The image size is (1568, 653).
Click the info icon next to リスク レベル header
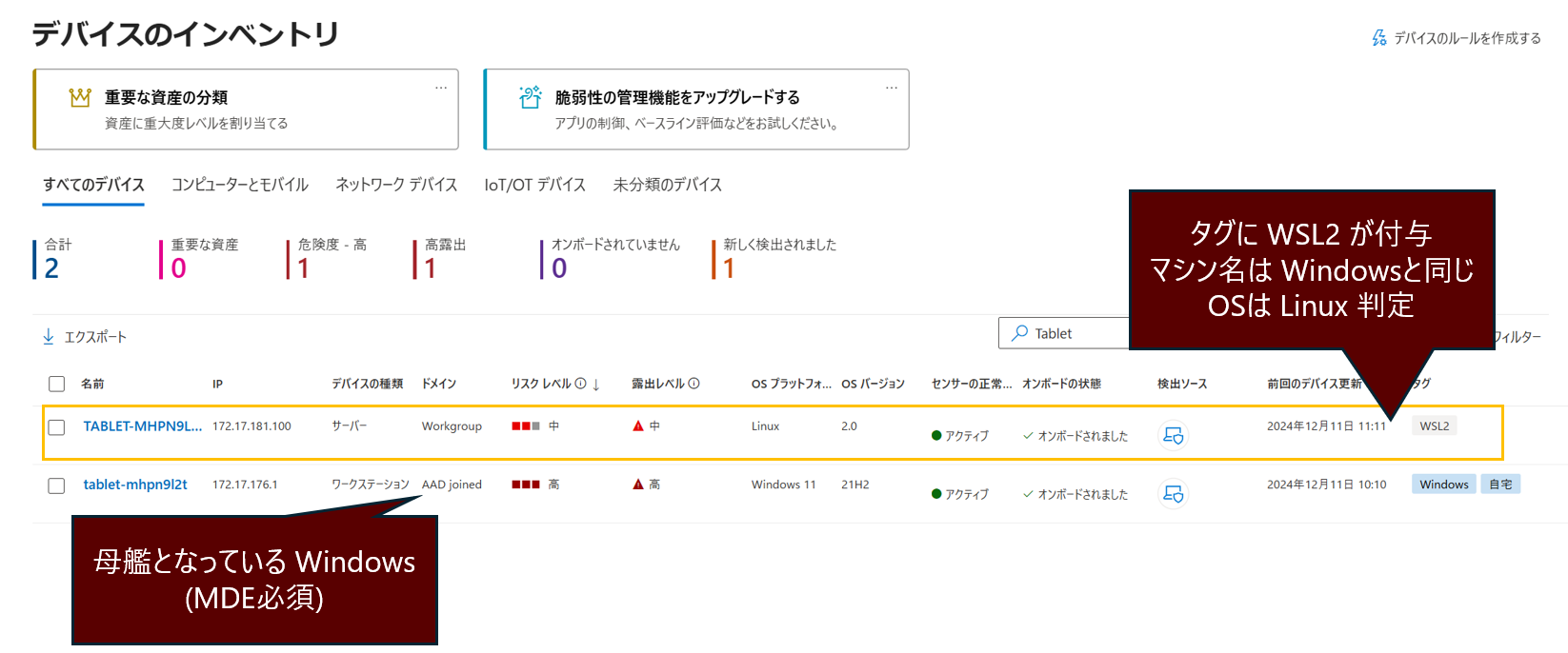(580, 384)
